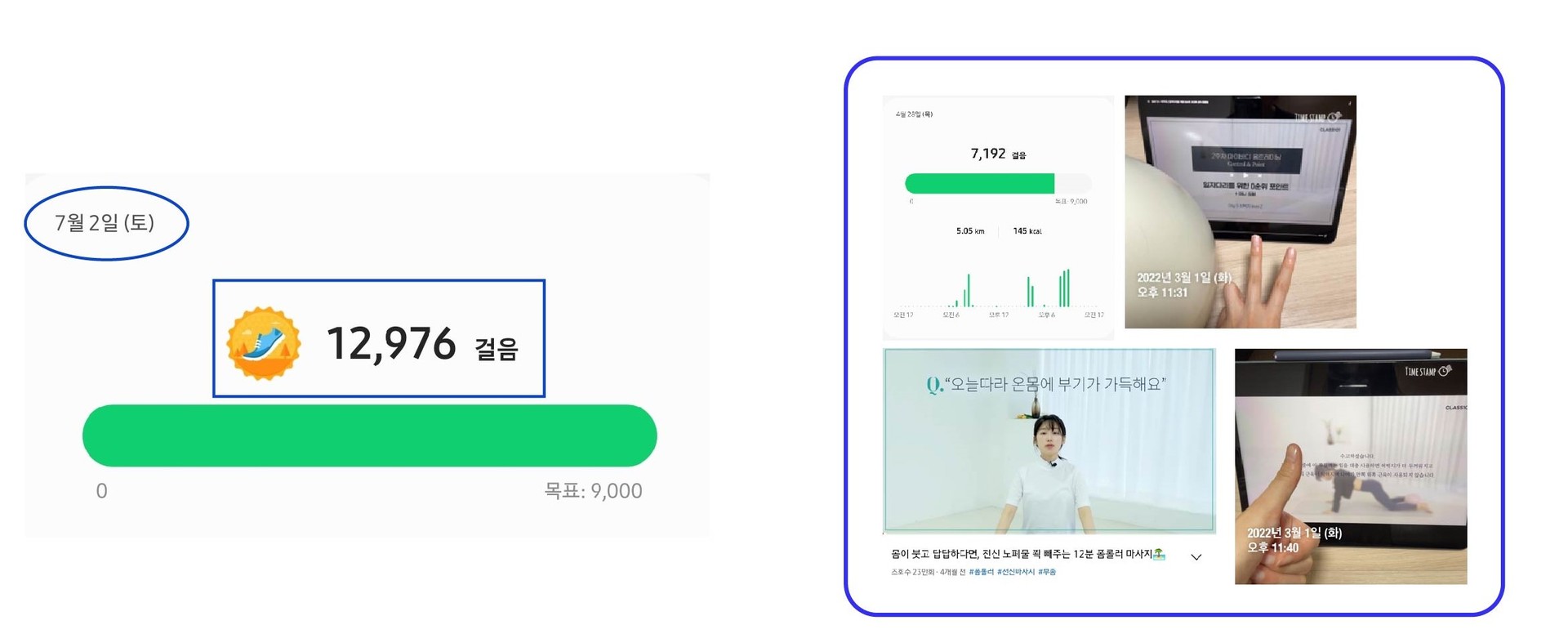
Task: Open the second blue hashtag under the video title
Action: [1015, 572]
